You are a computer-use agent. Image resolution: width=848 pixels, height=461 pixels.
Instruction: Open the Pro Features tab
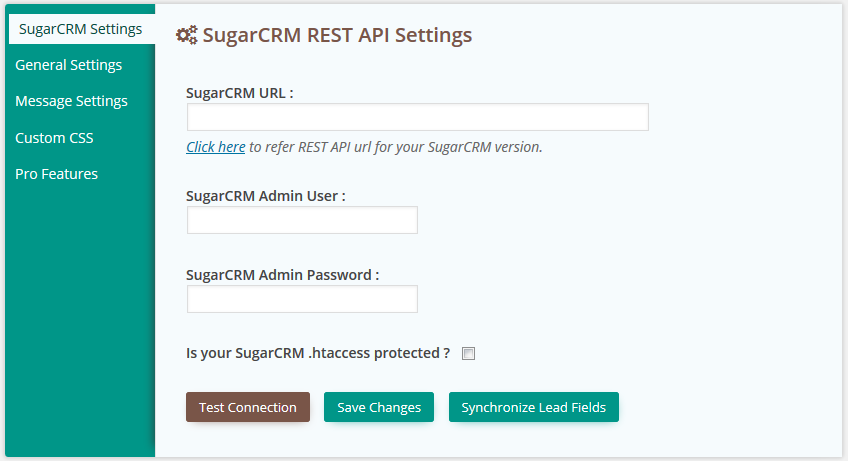coord(56,174)
